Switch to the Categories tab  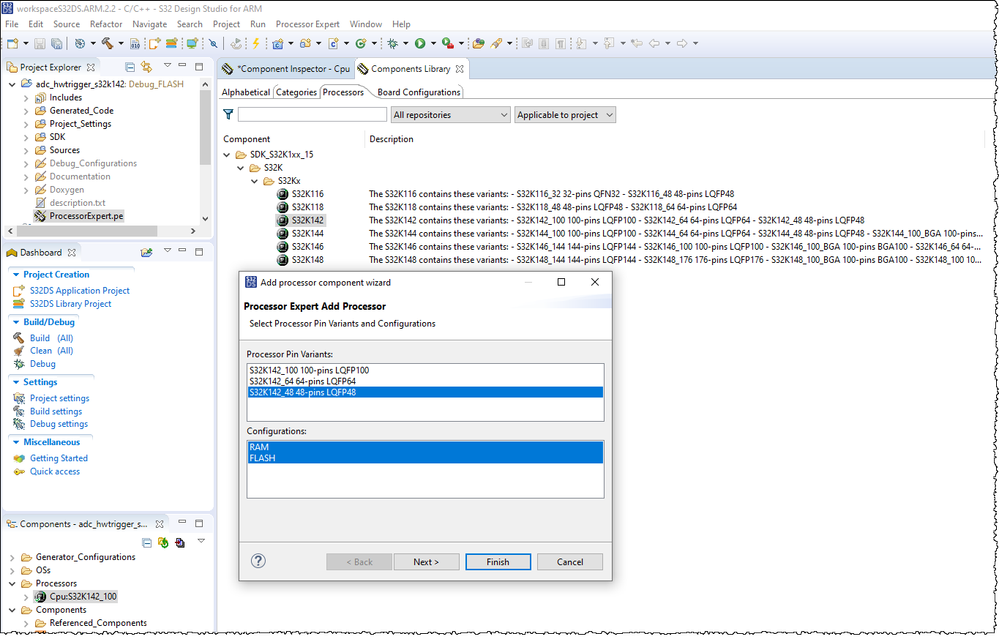(x=296, y=92)
